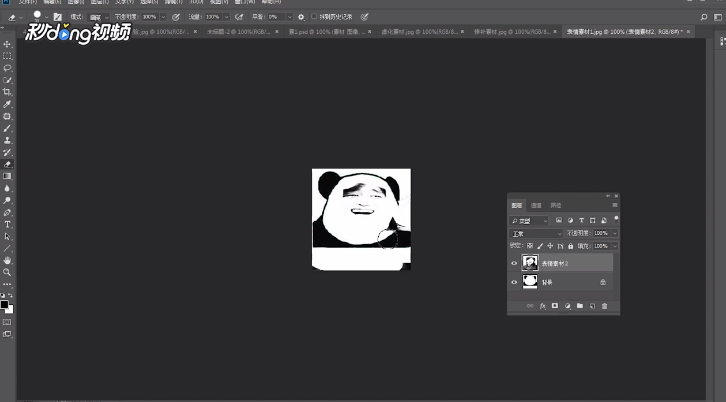Select the Zoom tool
726x402 pixels.
7,272
